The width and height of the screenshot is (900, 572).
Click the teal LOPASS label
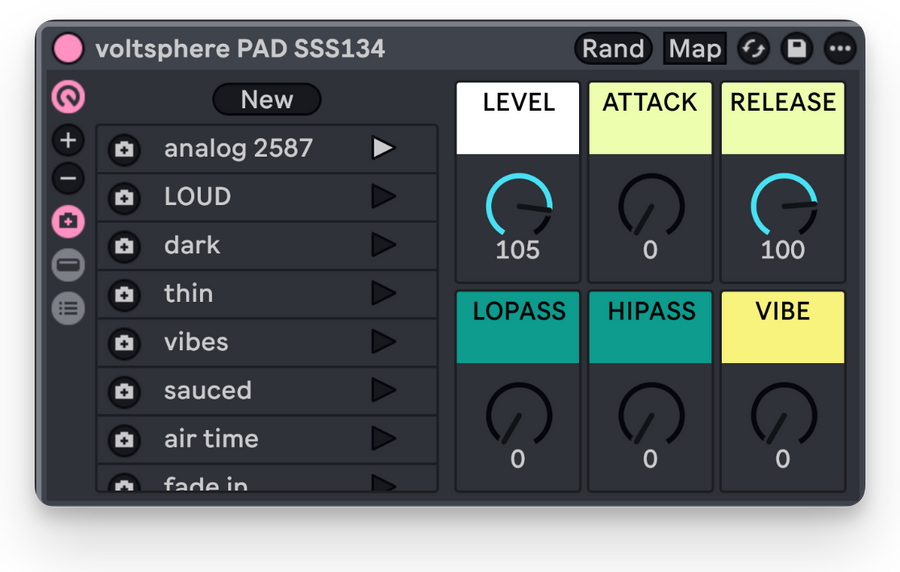coord(518,327)
